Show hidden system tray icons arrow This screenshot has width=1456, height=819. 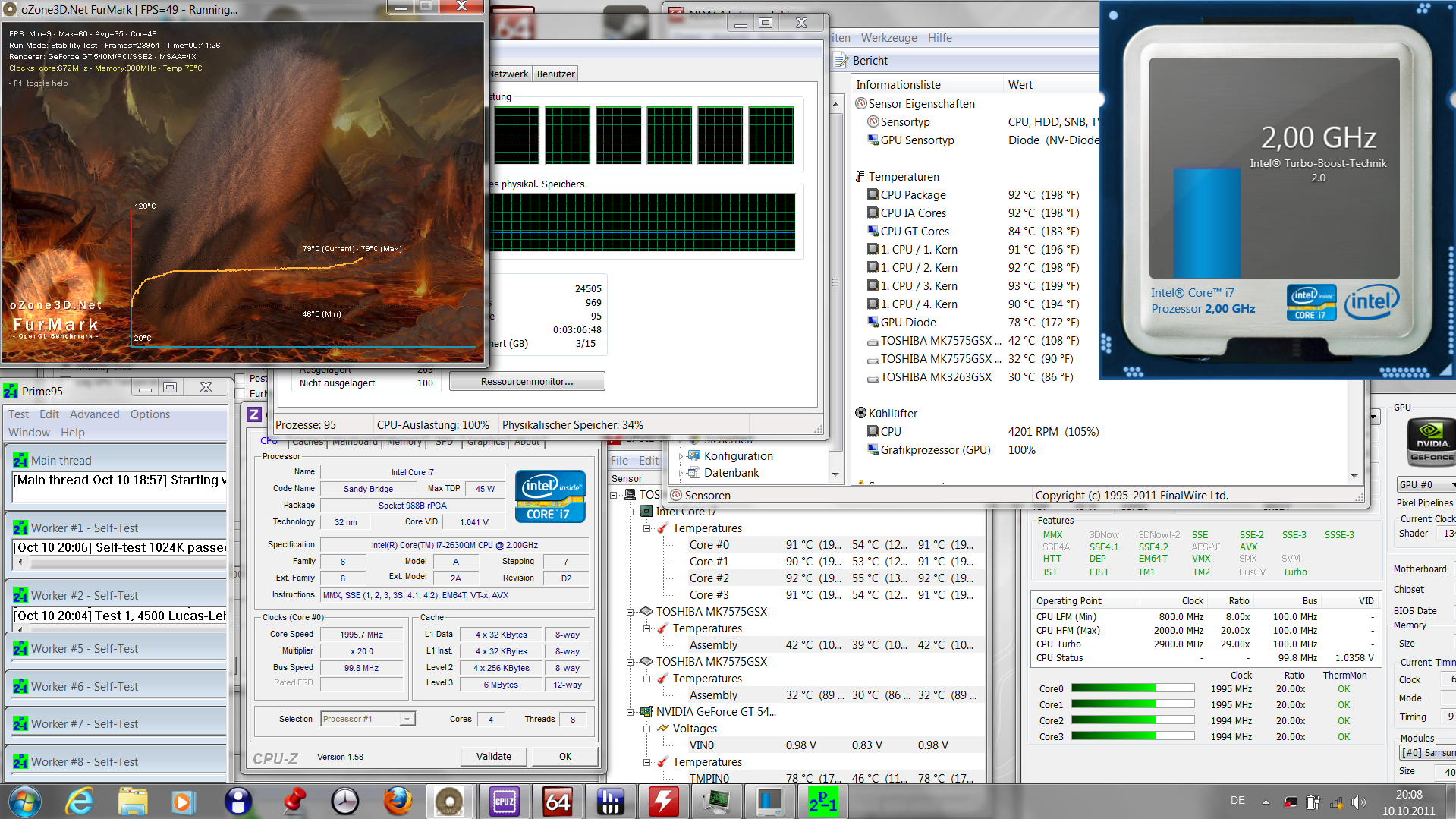pos(1266,802)
